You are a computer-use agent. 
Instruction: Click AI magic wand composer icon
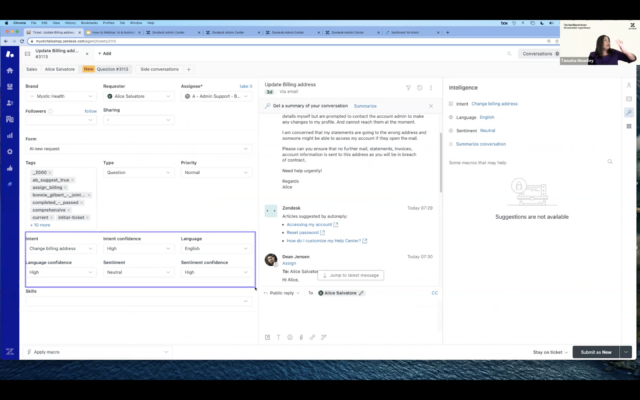324,337
